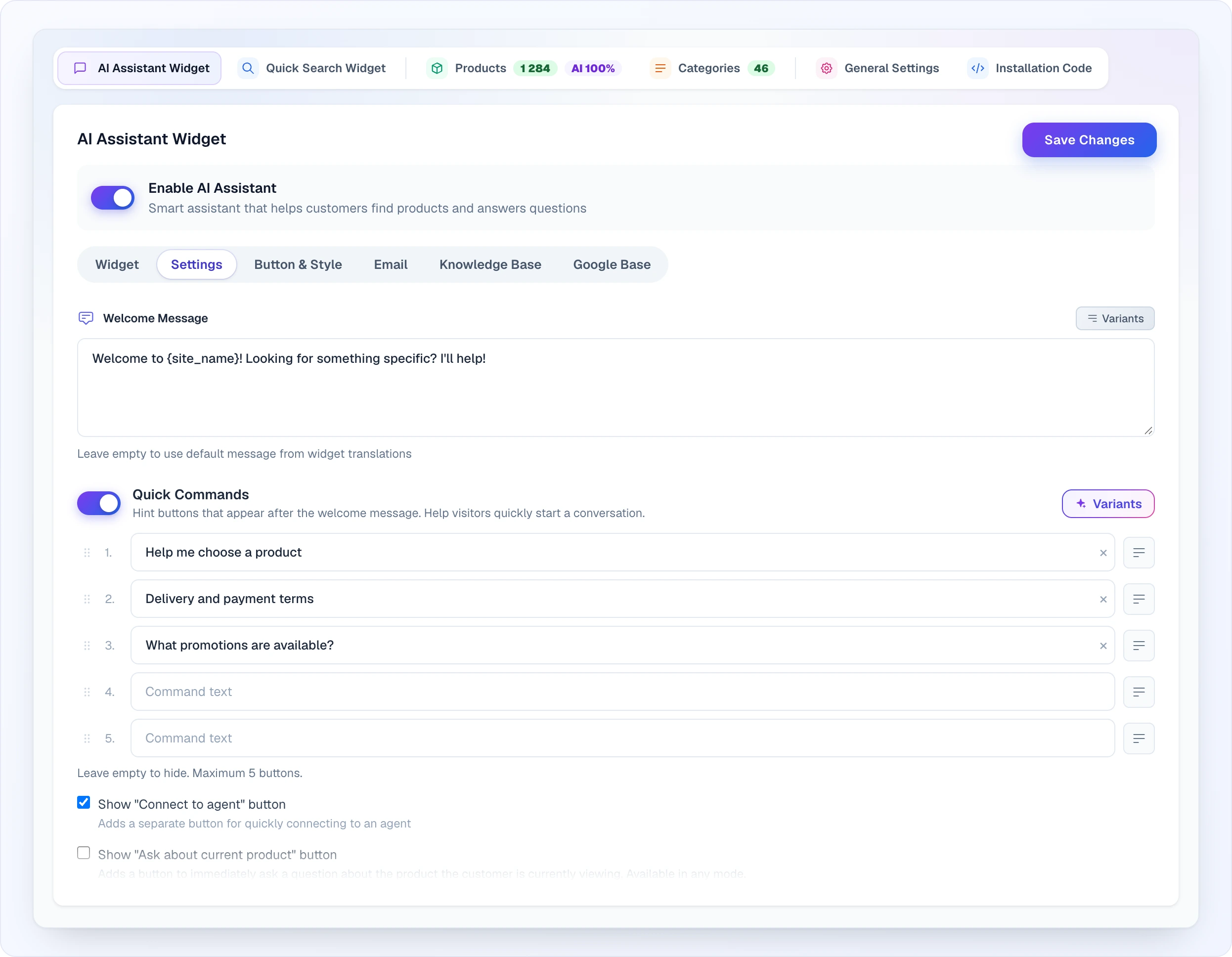
Task: Open AI Variants for Quick Commands
Action: click(1108, 504)
